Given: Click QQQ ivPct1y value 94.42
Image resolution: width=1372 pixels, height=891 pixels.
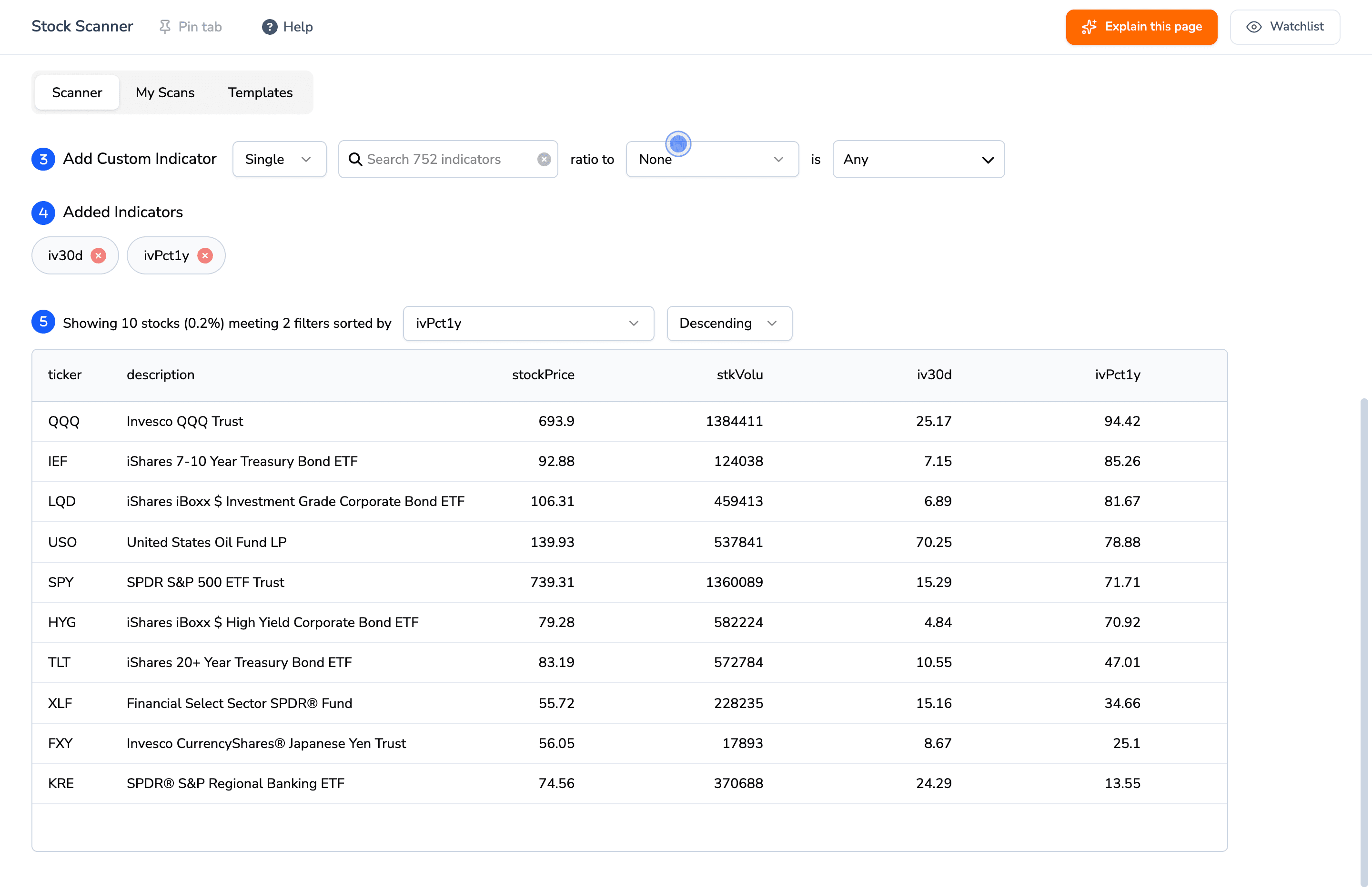Looking at the screenshot, I should [x=1122, y=422].
